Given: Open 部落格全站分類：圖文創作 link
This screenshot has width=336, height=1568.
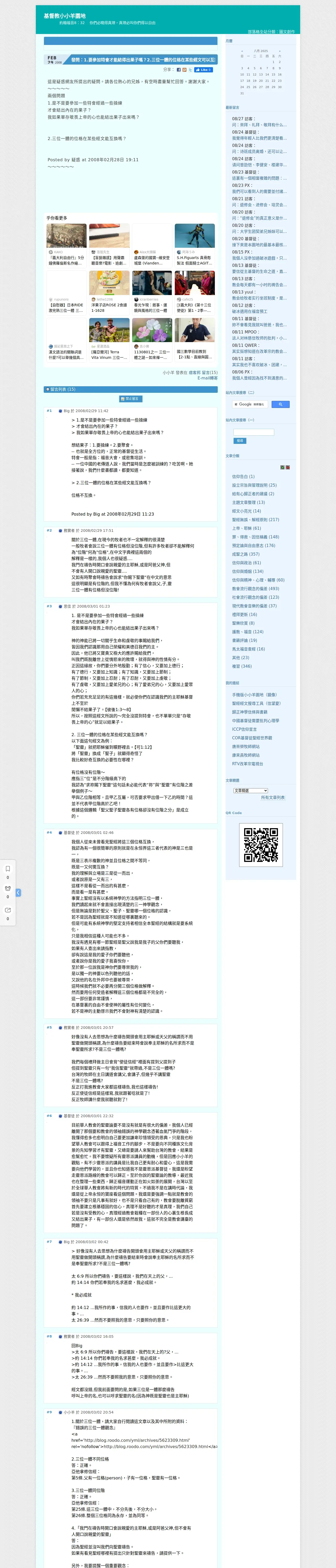Looking at the screenshot, I should 271,32.
